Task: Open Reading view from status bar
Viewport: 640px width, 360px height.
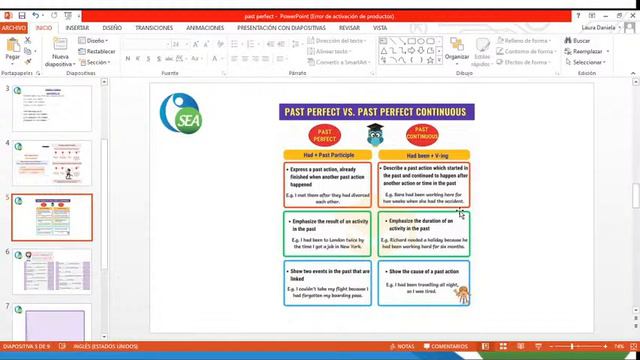Action: point(521,346)
